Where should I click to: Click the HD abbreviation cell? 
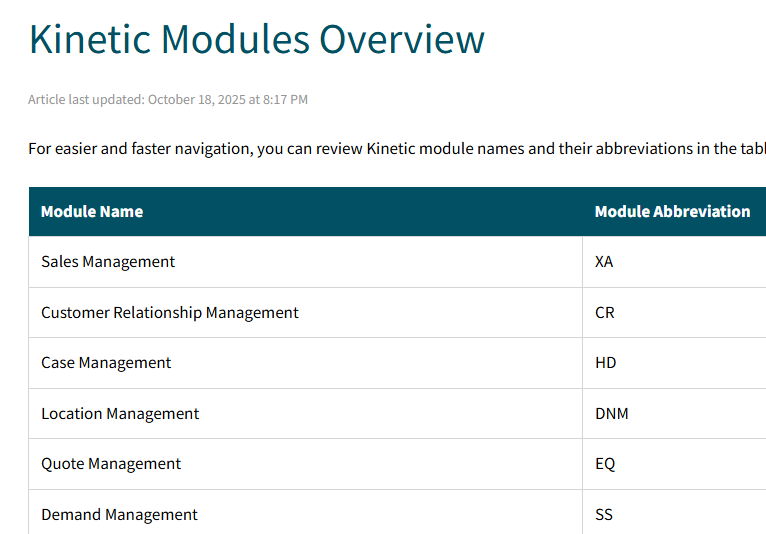[x=606, y=363]
